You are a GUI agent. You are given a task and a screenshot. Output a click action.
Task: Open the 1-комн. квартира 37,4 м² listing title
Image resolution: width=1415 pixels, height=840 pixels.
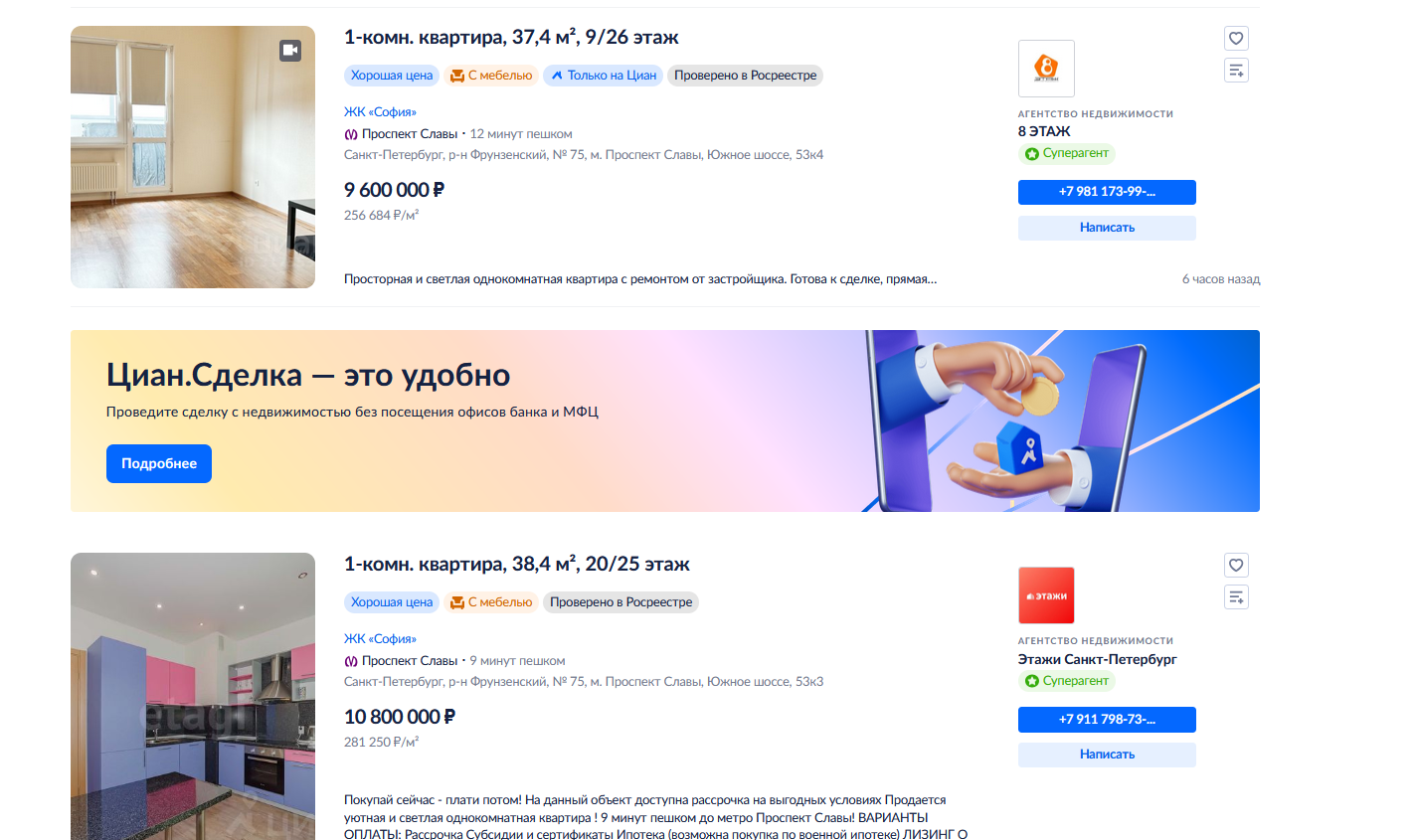(511, 38)
